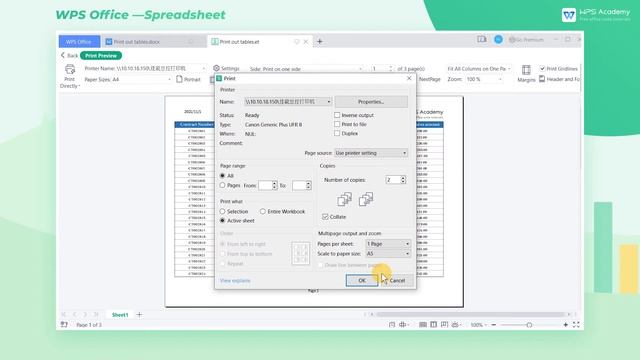Click the From page input field

265,185
